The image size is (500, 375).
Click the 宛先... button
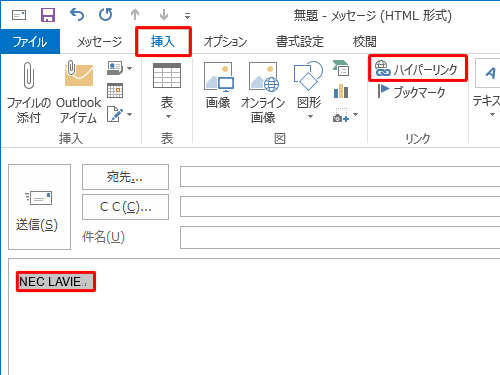pyautogui.click(x=125, y=177)
